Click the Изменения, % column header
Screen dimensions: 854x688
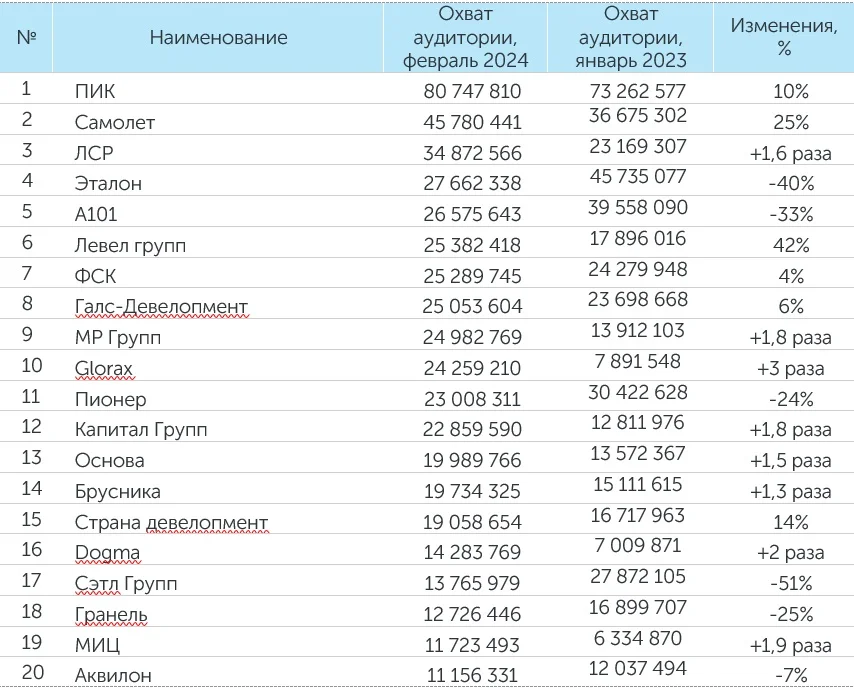tap(783, 38)
